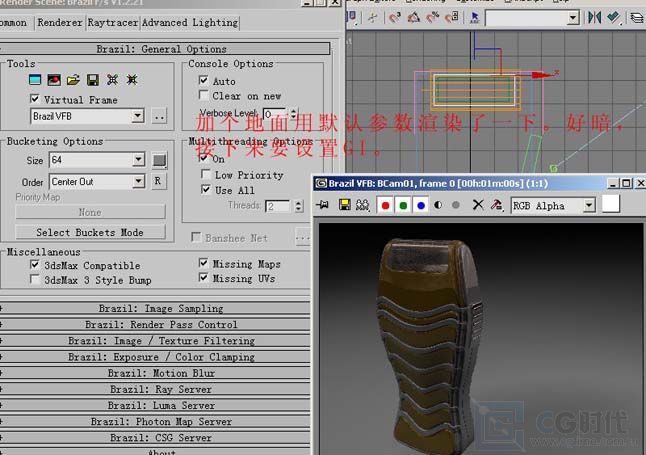
Task: Enable 3dsMax 3 Style Bump checkbox
Action: click(x=35, y=279)
